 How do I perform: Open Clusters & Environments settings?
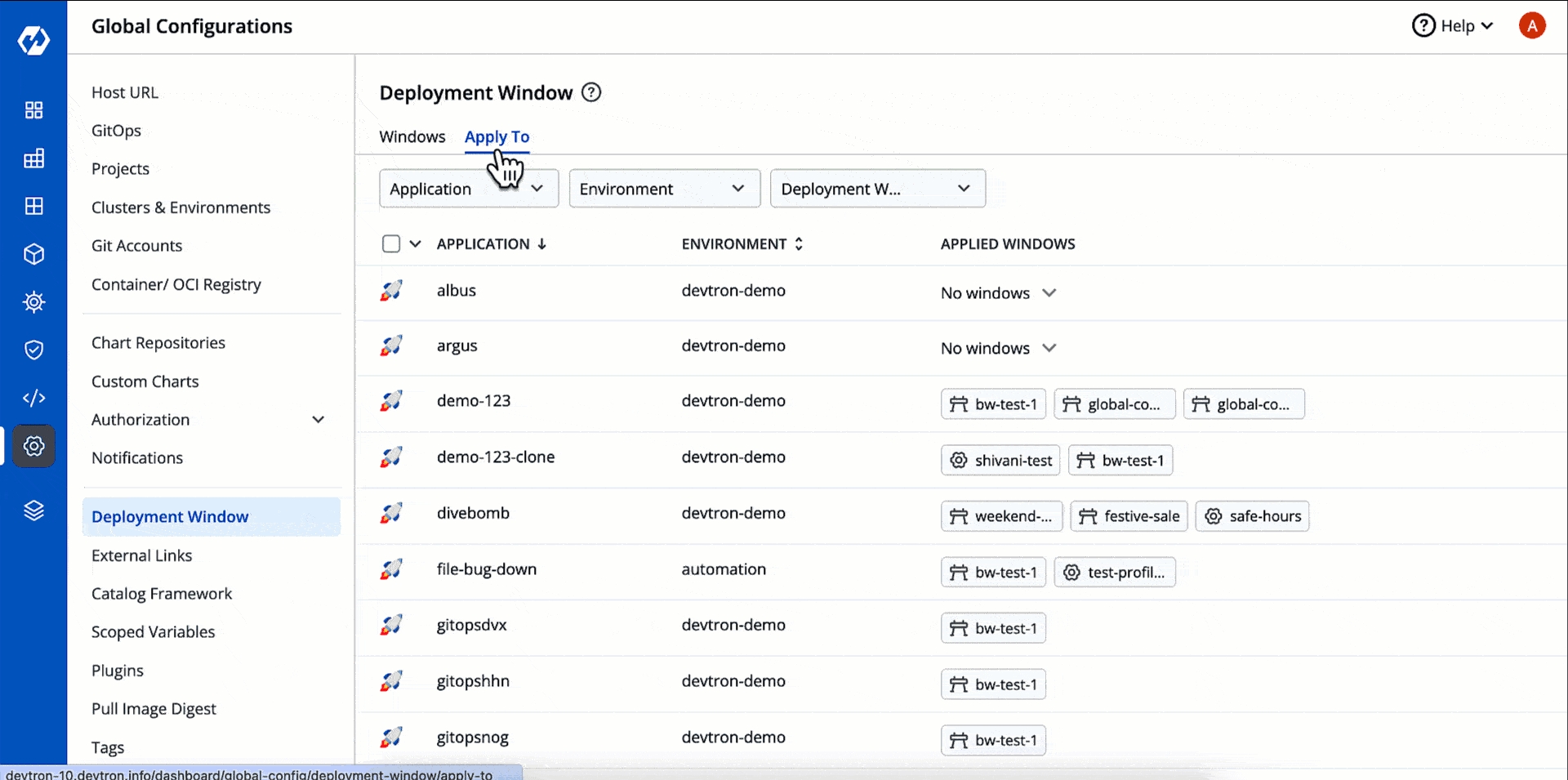pos(180,207)
